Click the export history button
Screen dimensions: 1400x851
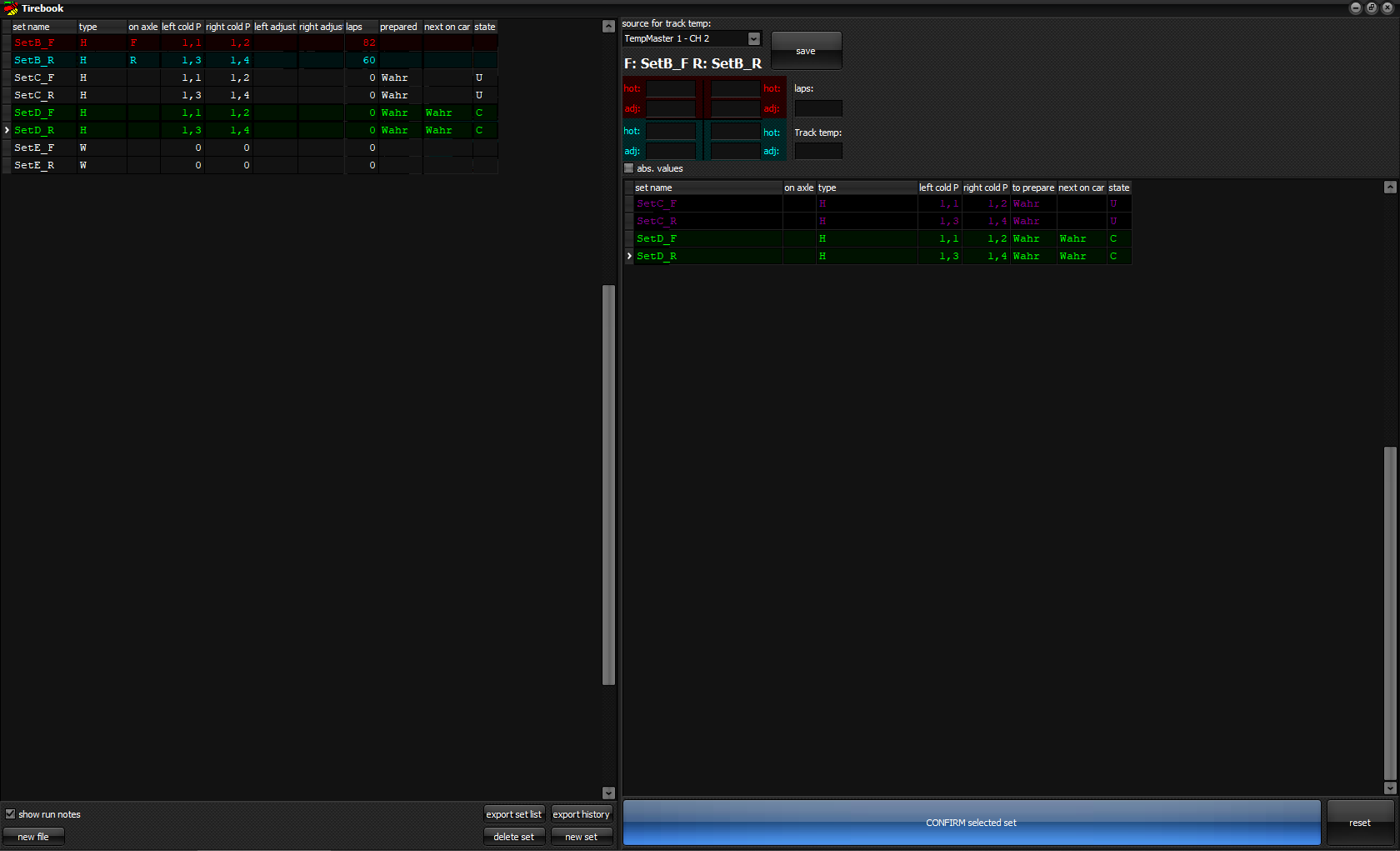(x=581, y=814)
